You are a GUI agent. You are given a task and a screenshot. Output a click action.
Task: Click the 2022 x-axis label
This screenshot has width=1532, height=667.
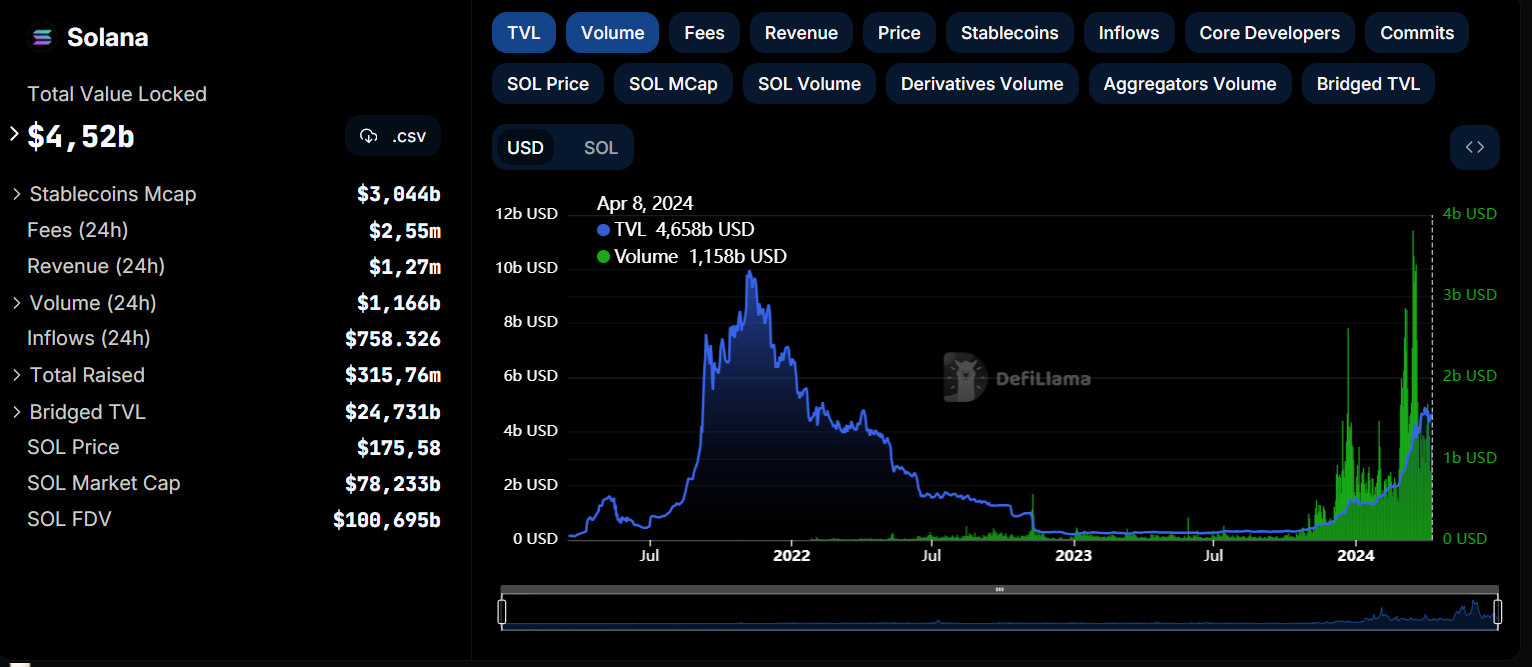point(791,555)
